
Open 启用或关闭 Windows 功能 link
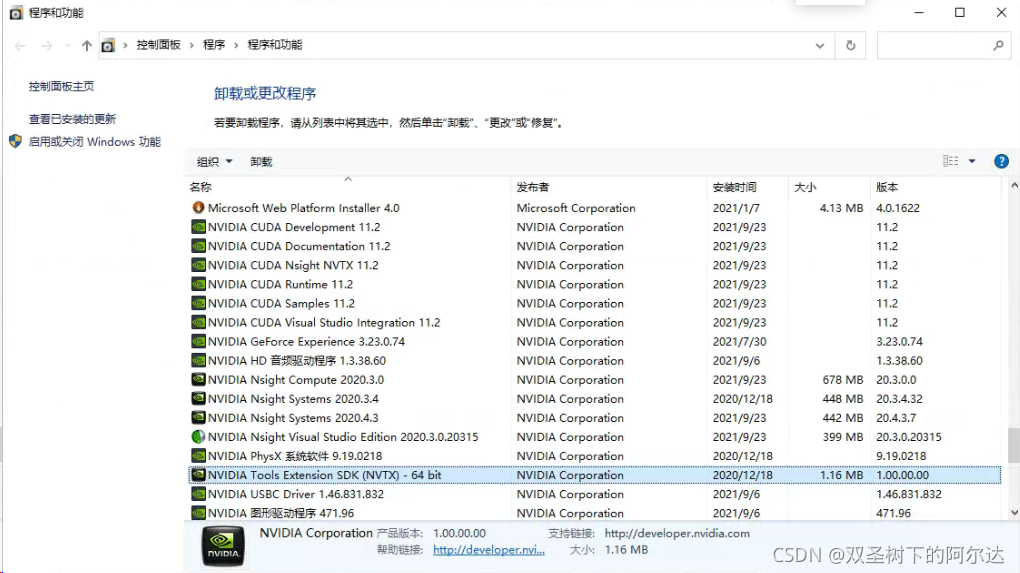94,142
